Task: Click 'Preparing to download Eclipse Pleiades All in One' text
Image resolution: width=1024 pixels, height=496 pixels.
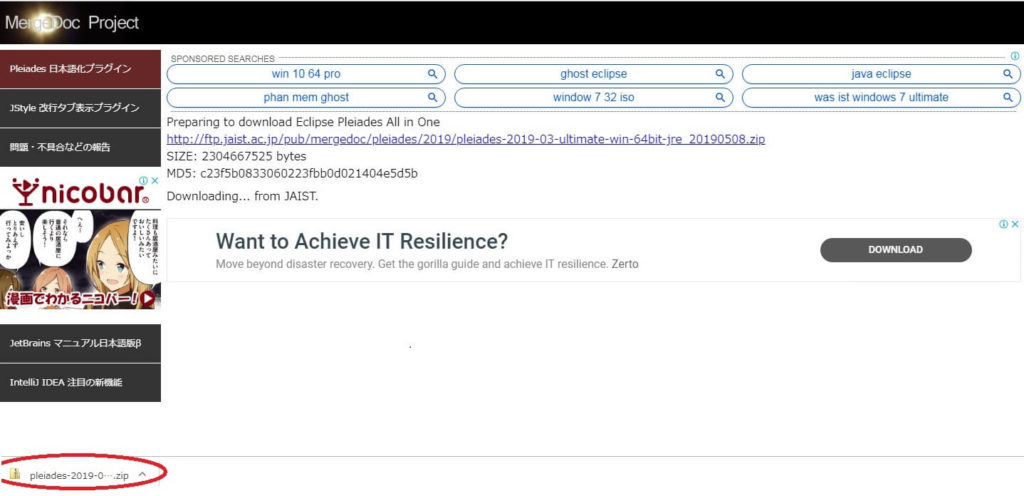Action: [x=304, y=122]
